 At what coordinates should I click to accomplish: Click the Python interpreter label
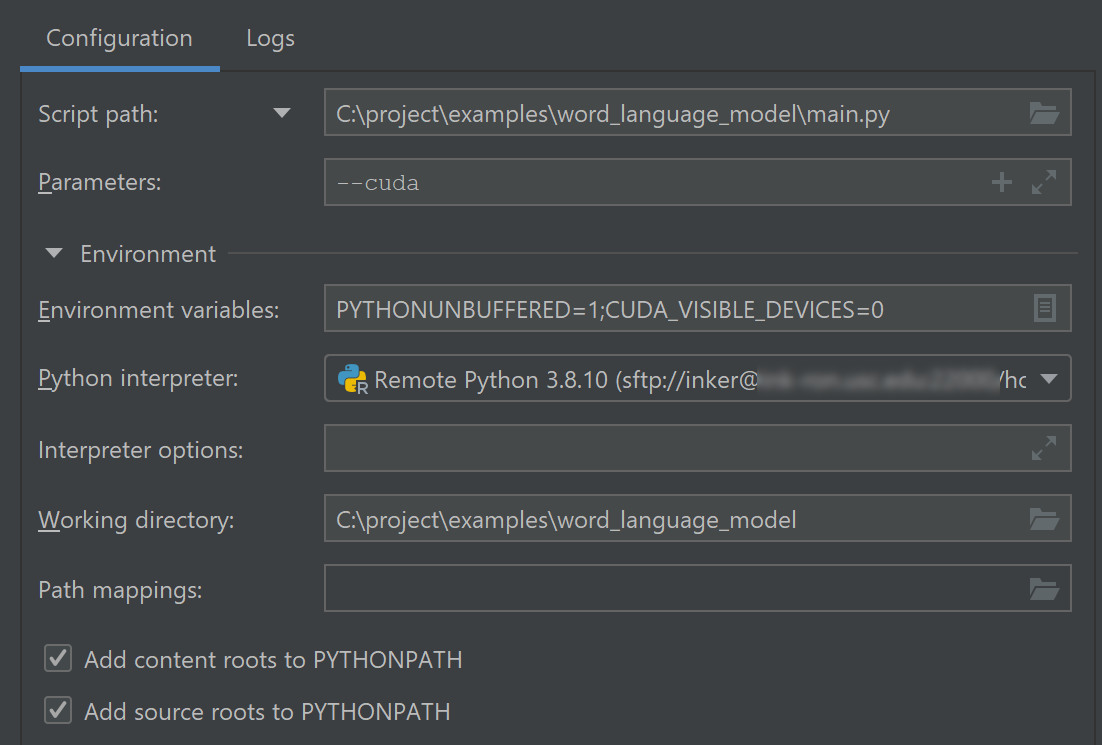pos(138,379)
